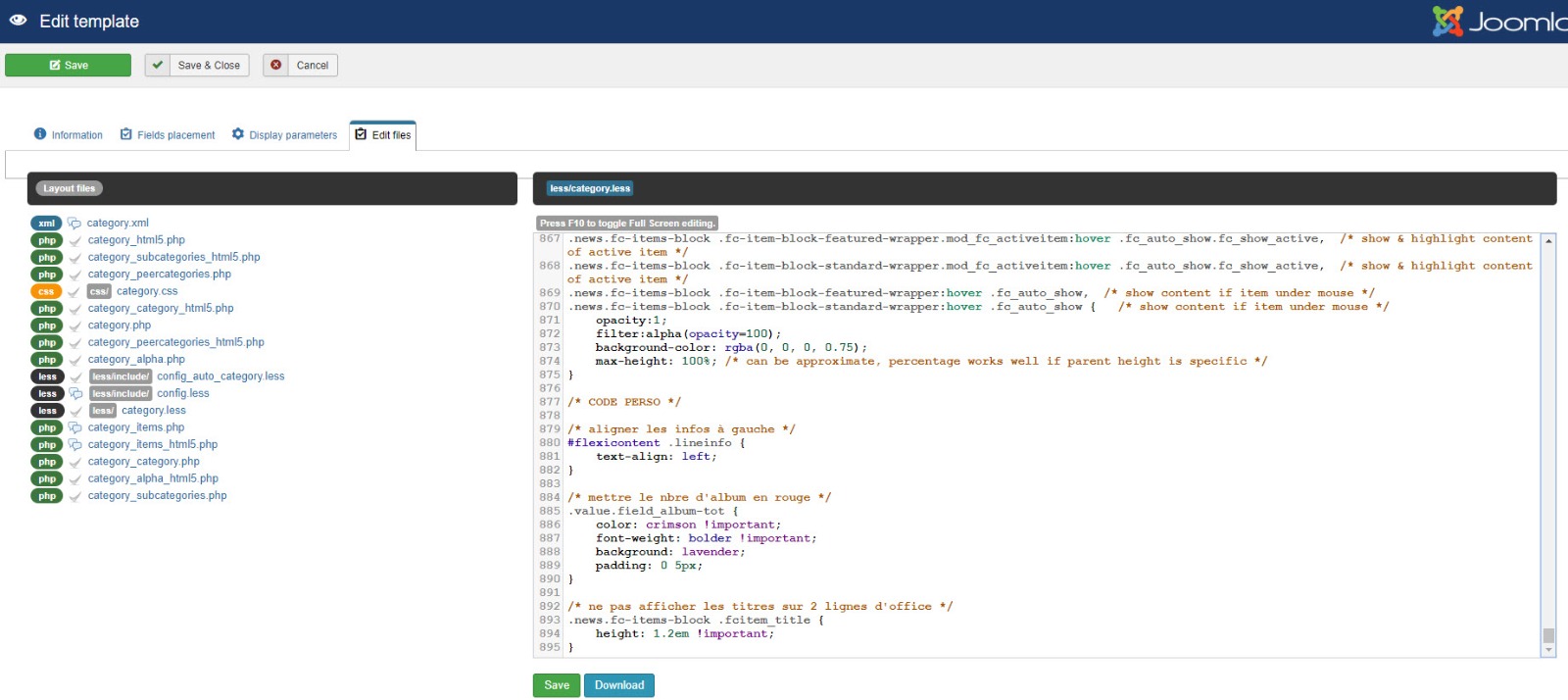Click the check icon beside category.css
Viewport: 1568px width, 700px height.
click(73, 292)
